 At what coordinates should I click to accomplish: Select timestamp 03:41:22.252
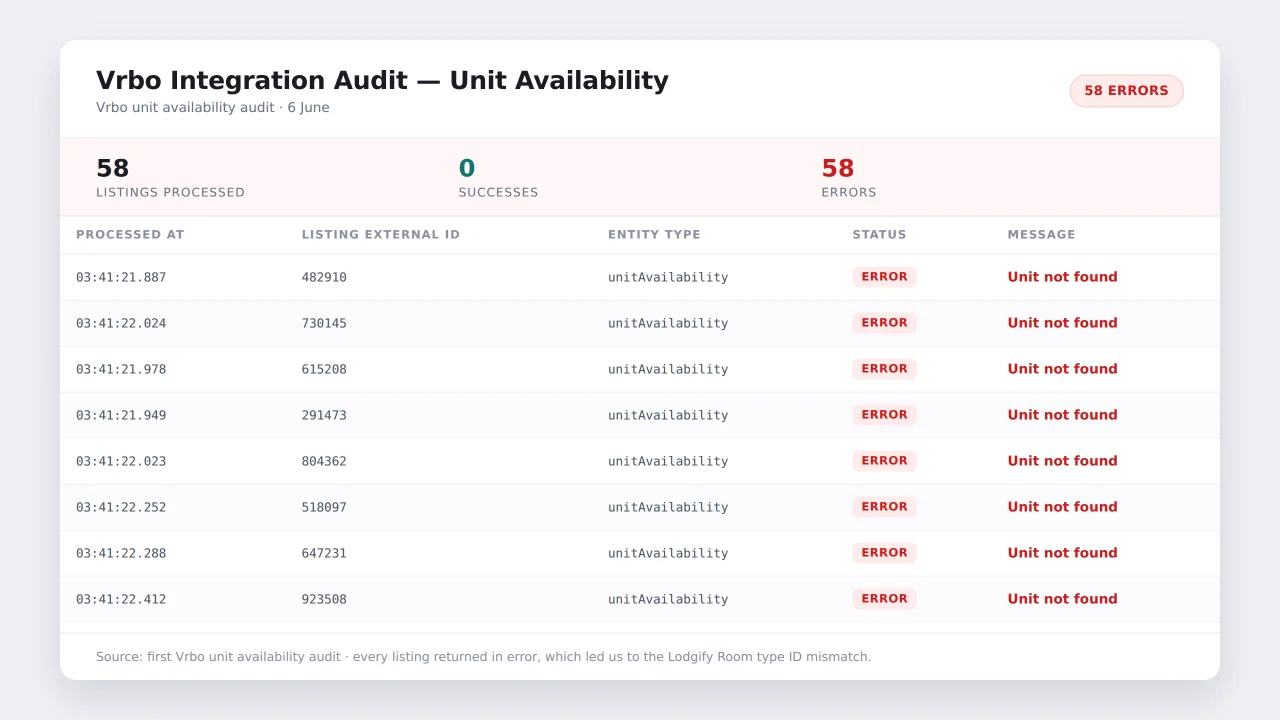point(121,507)
